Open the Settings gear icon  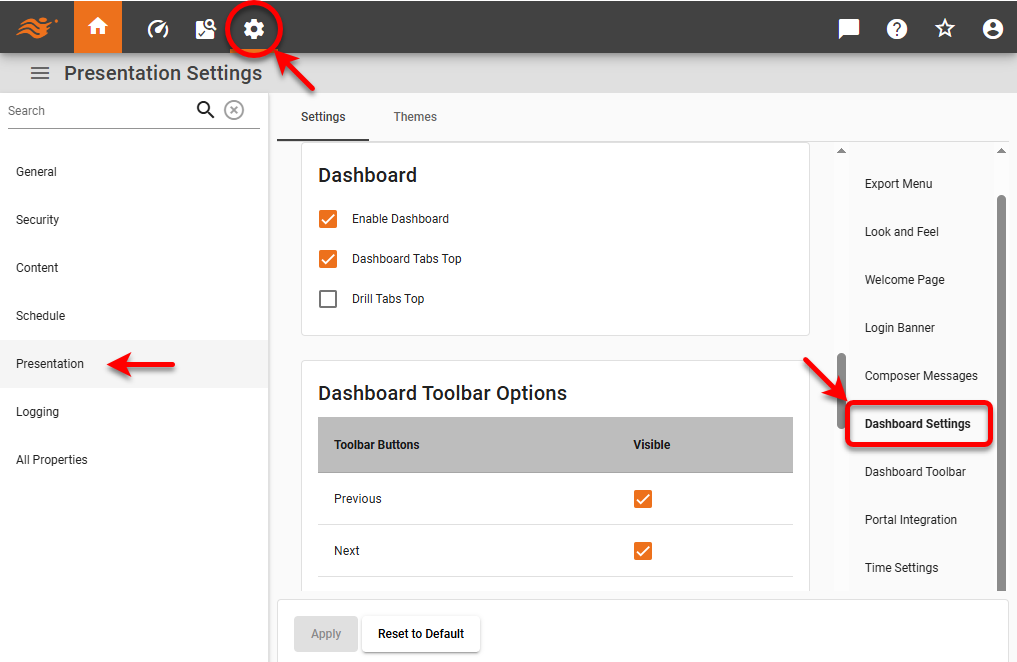[254, 28]
